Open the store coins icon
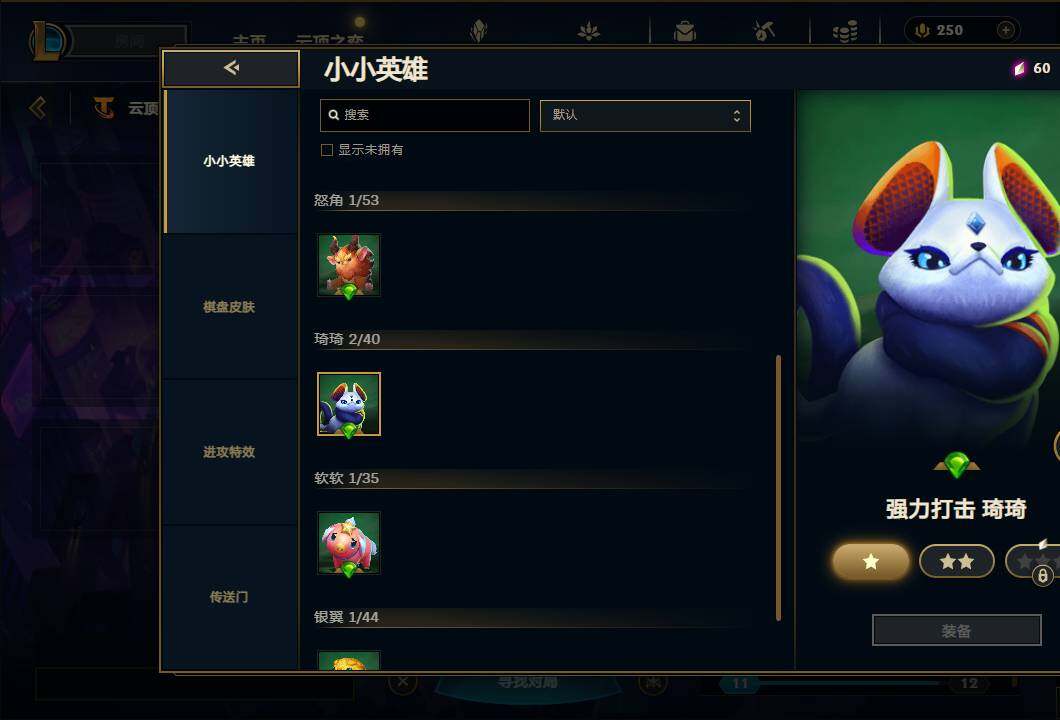1060x720 pixels. pyautogui.click(x=844, y=30)
